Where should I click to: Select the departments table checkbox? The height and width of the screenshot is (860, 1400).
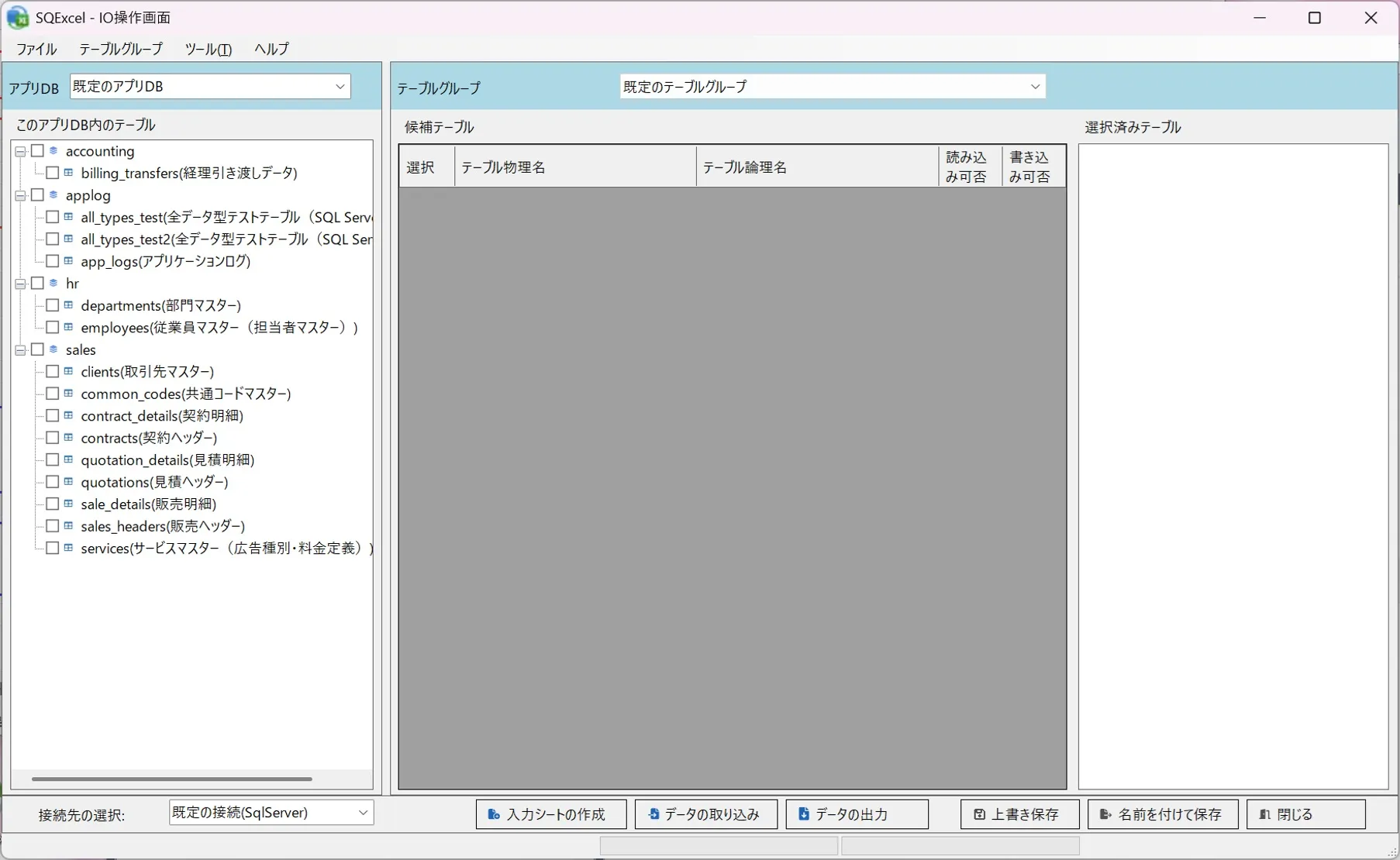tap(53, 305)
